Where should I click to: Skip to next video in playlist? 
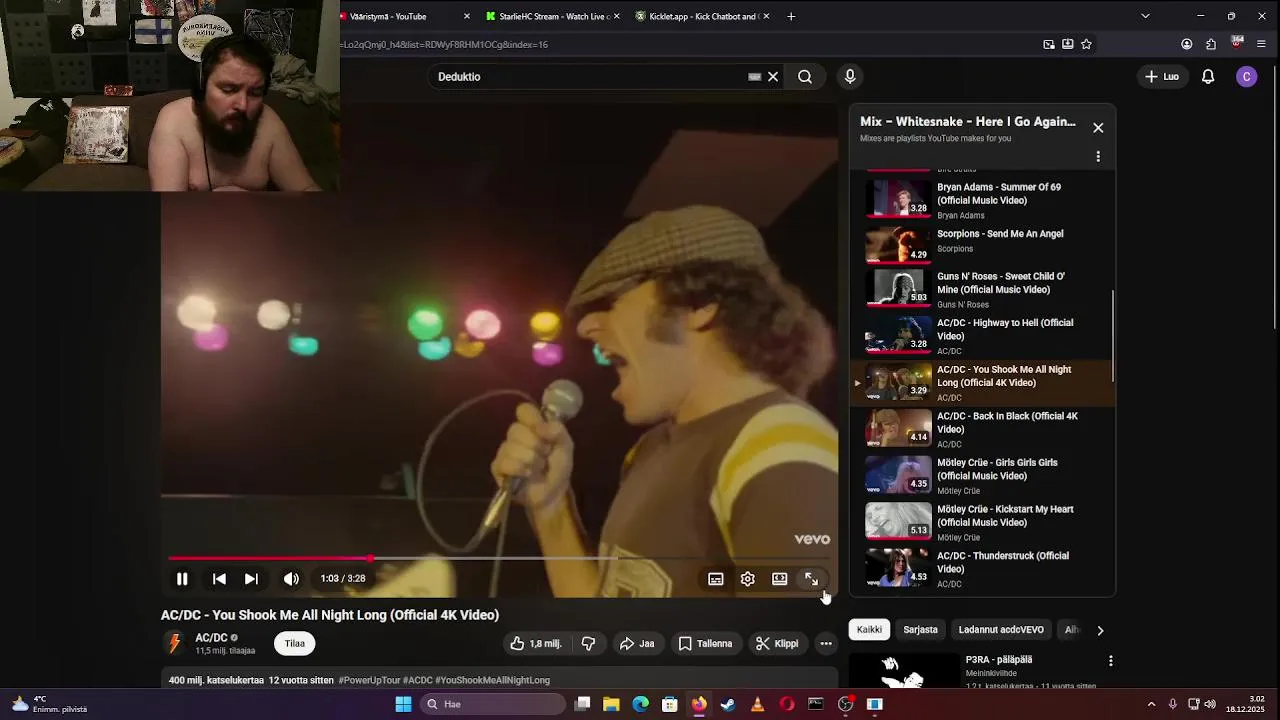(x=251, y=579)
